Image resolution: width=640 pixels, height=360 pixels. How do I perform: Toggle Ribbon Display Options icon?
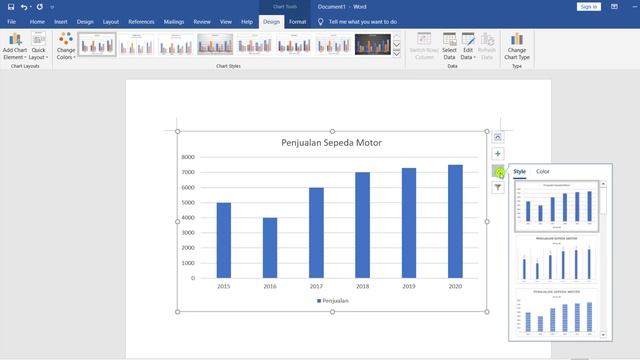coord(614,7)
